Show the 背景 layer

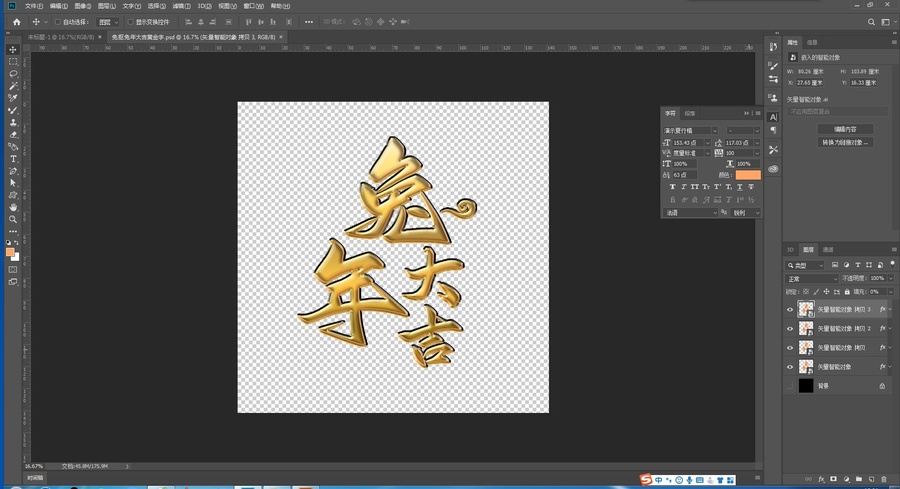790,386
